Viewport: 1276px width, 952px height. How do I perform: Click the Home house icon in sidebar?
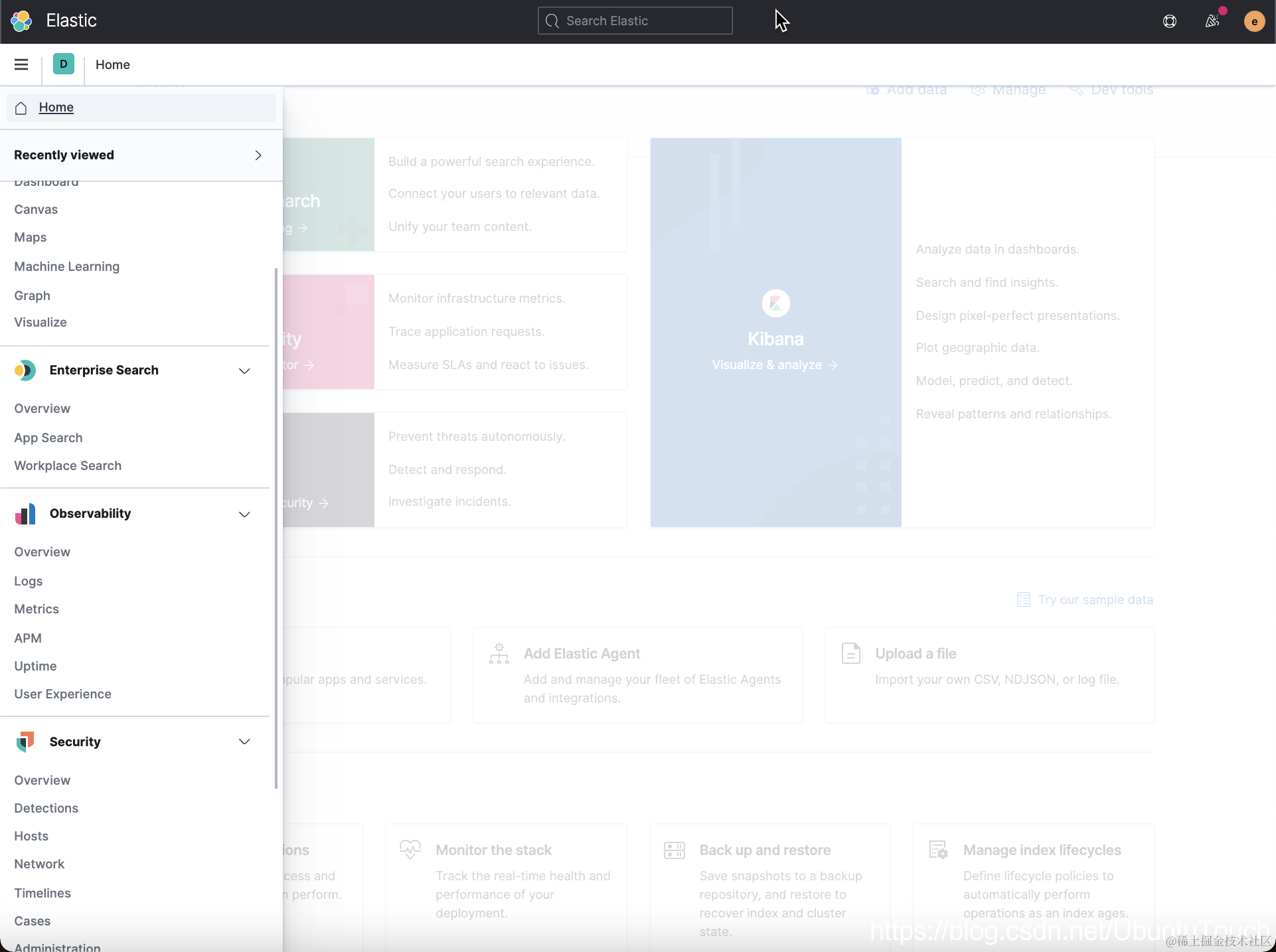point(21,108)
